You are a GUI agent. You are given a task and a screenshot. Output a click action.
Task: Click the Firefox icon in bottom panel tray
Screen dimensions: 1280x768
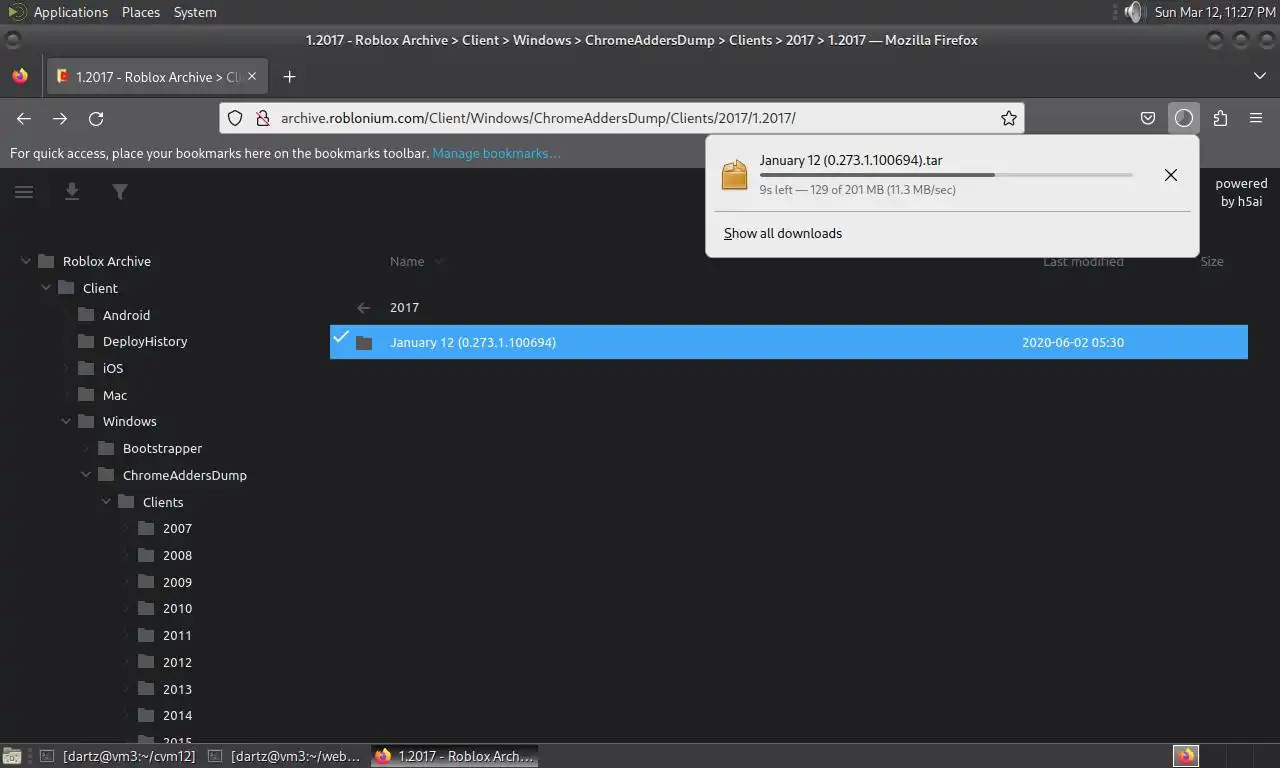(x=1186, y=756)
